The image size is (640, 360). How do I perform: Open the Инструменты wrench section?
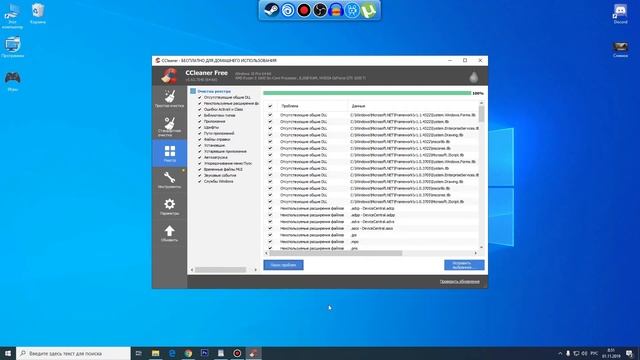(169, 180)
